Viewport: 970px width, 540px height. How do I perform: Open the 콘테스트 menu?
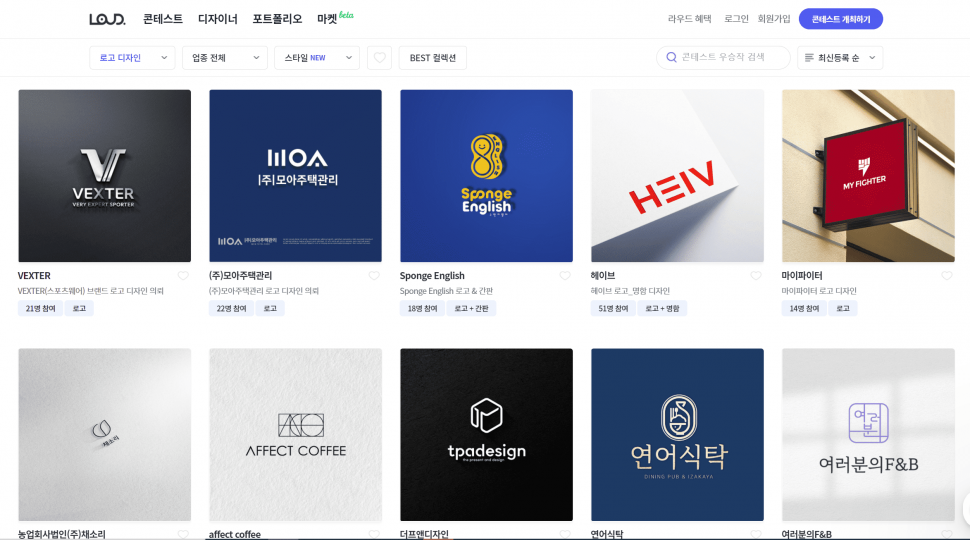tap(163, 19)
